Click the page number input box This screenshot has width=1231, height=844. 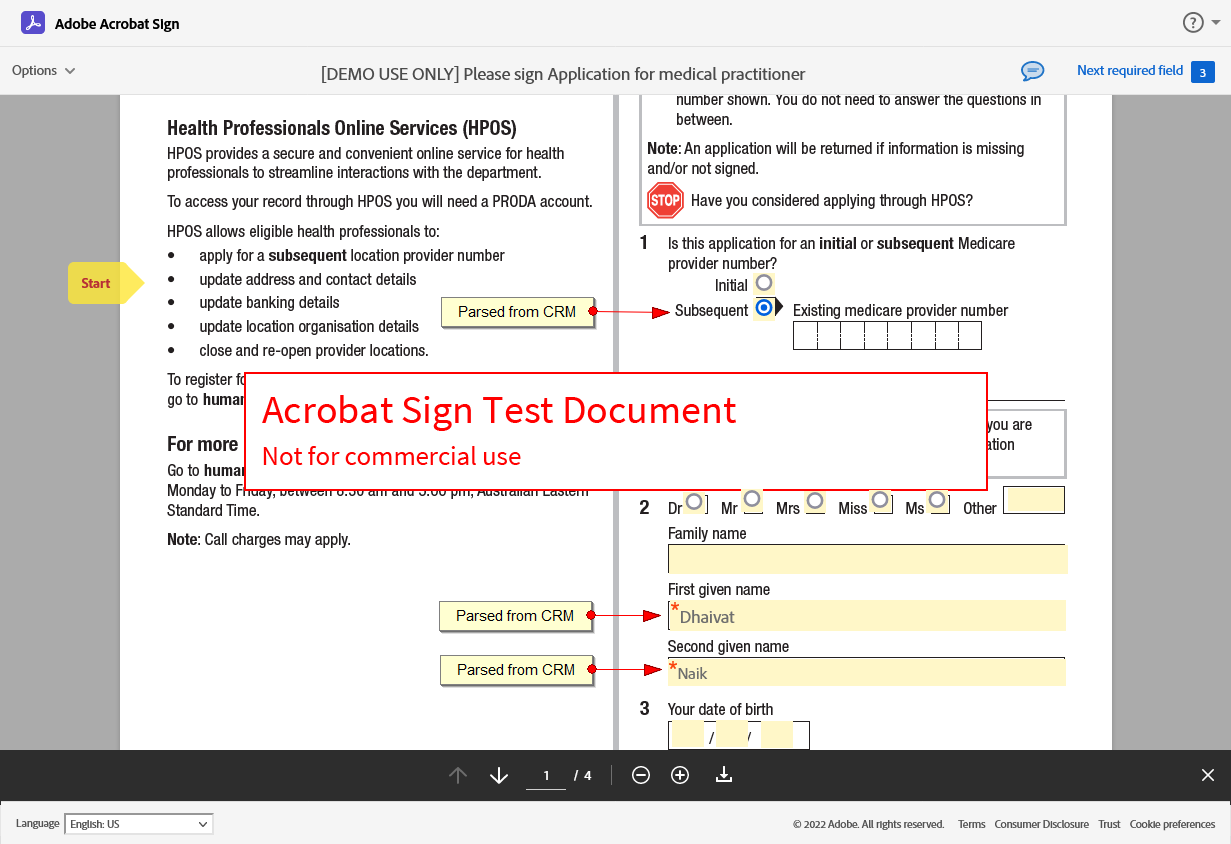[x=546, y=776]
